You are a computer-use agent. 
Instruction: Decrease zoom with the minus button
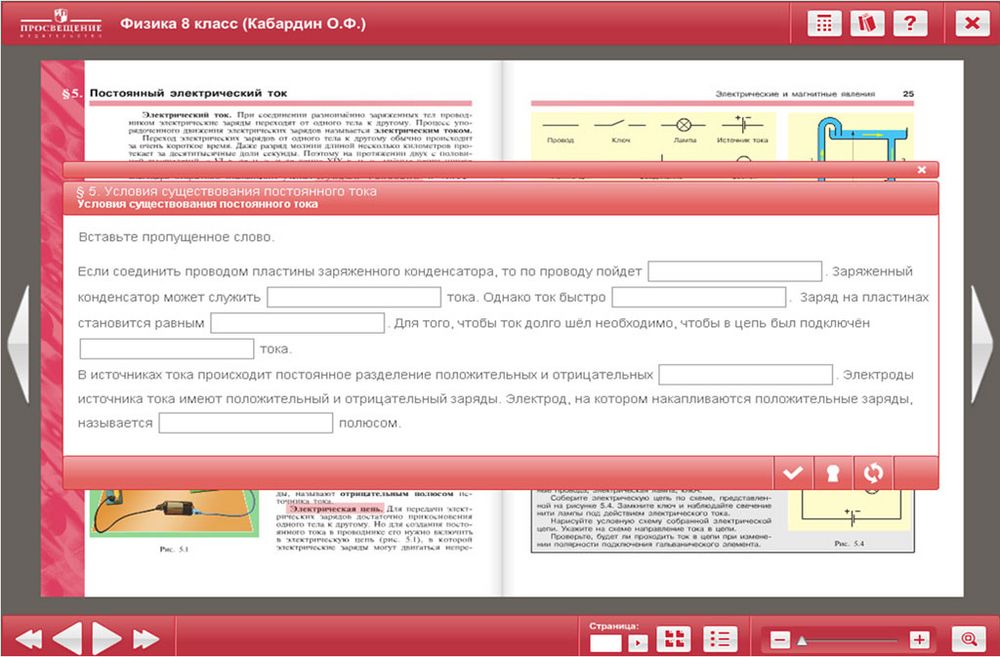pos(780,640)
